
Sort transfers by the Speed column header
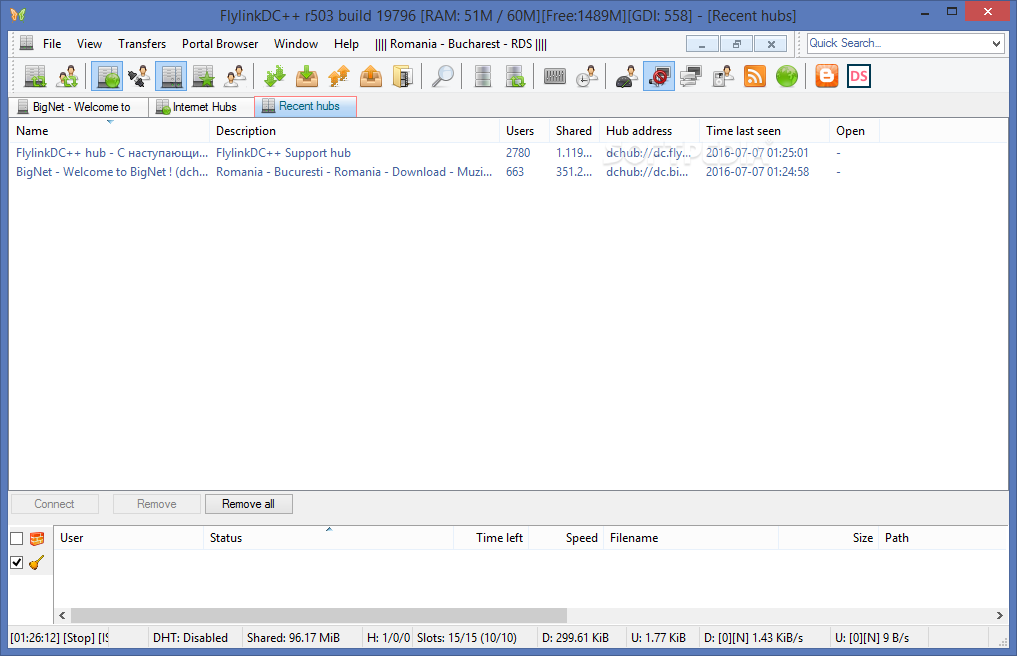(x=566, y=538)
